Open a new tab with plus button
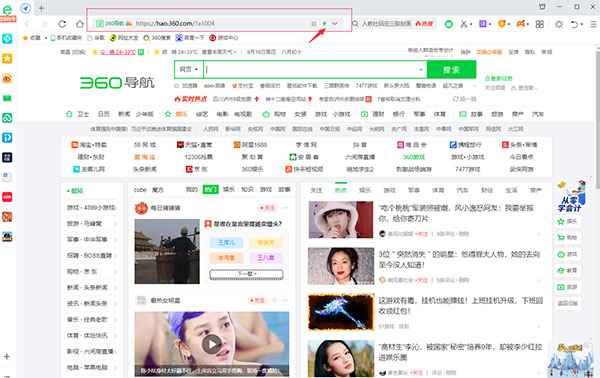 (41, 8)
